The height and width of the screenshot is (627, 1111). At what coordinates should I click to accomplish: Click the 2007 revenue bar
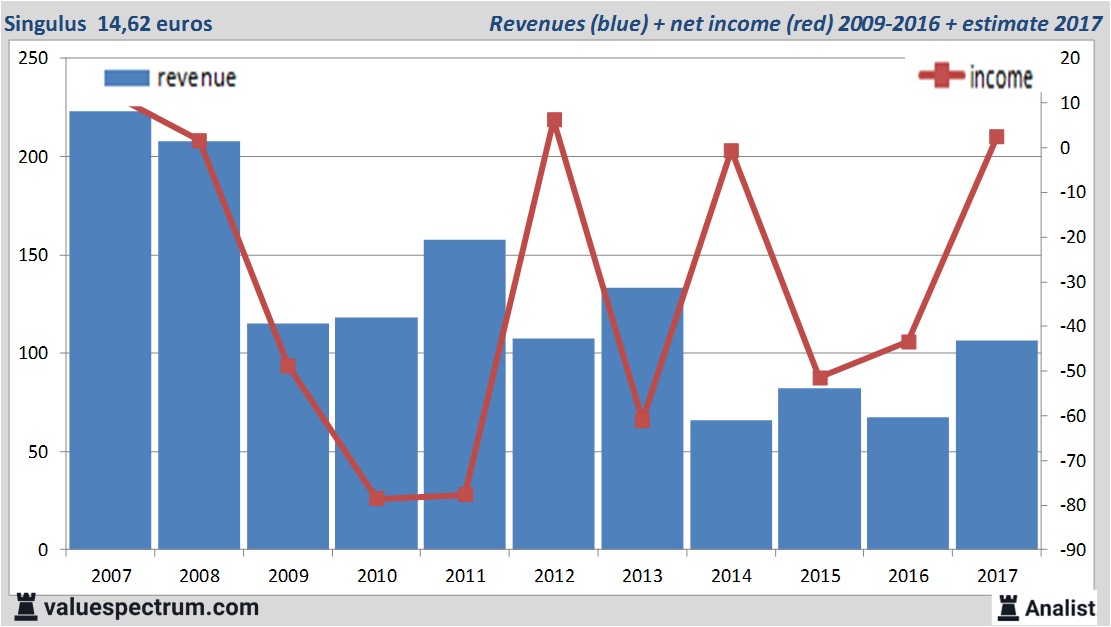pos(110,330)
